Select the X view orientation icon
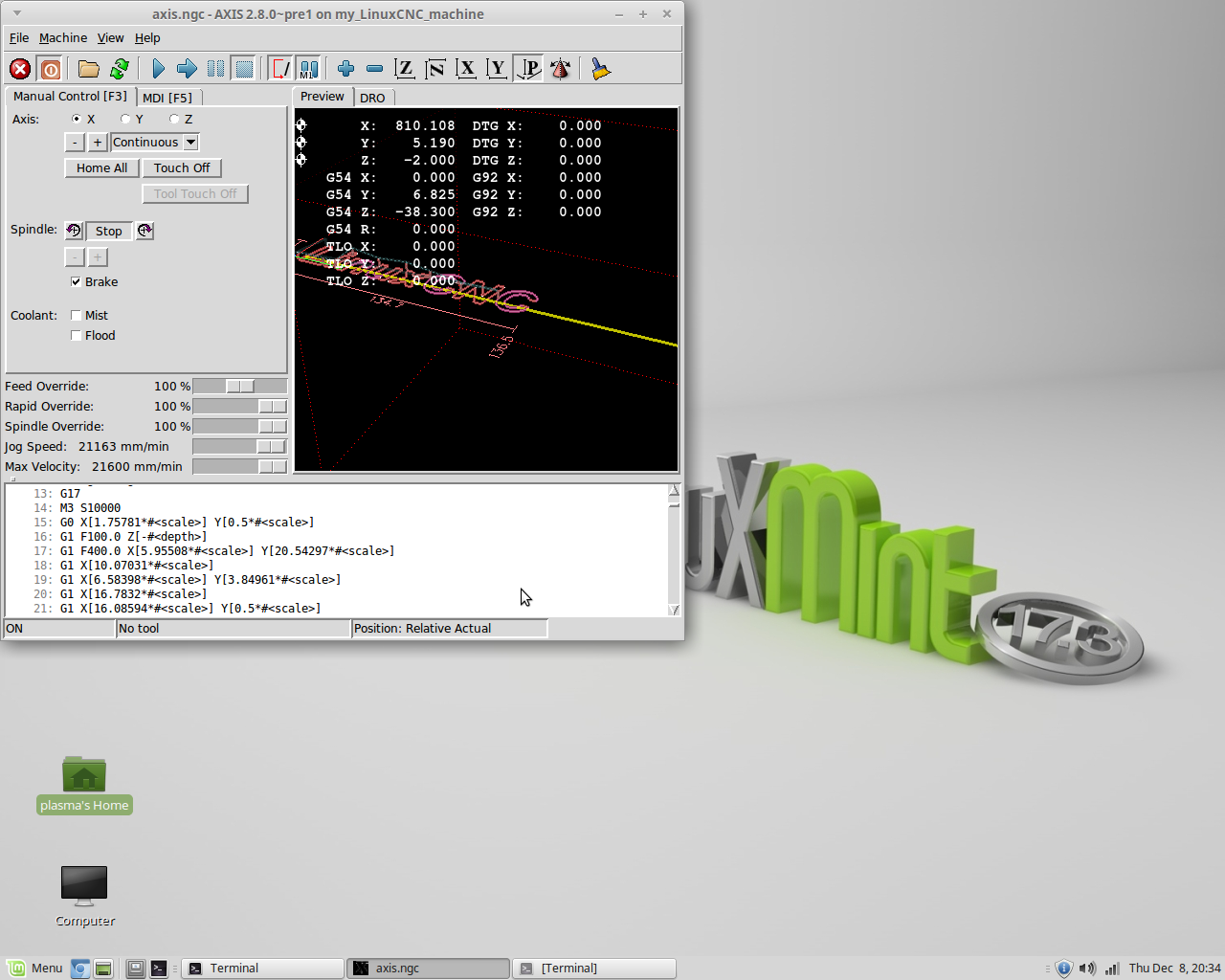Image resolution: width=1225 pixels, height=980 pixels. 466,68
